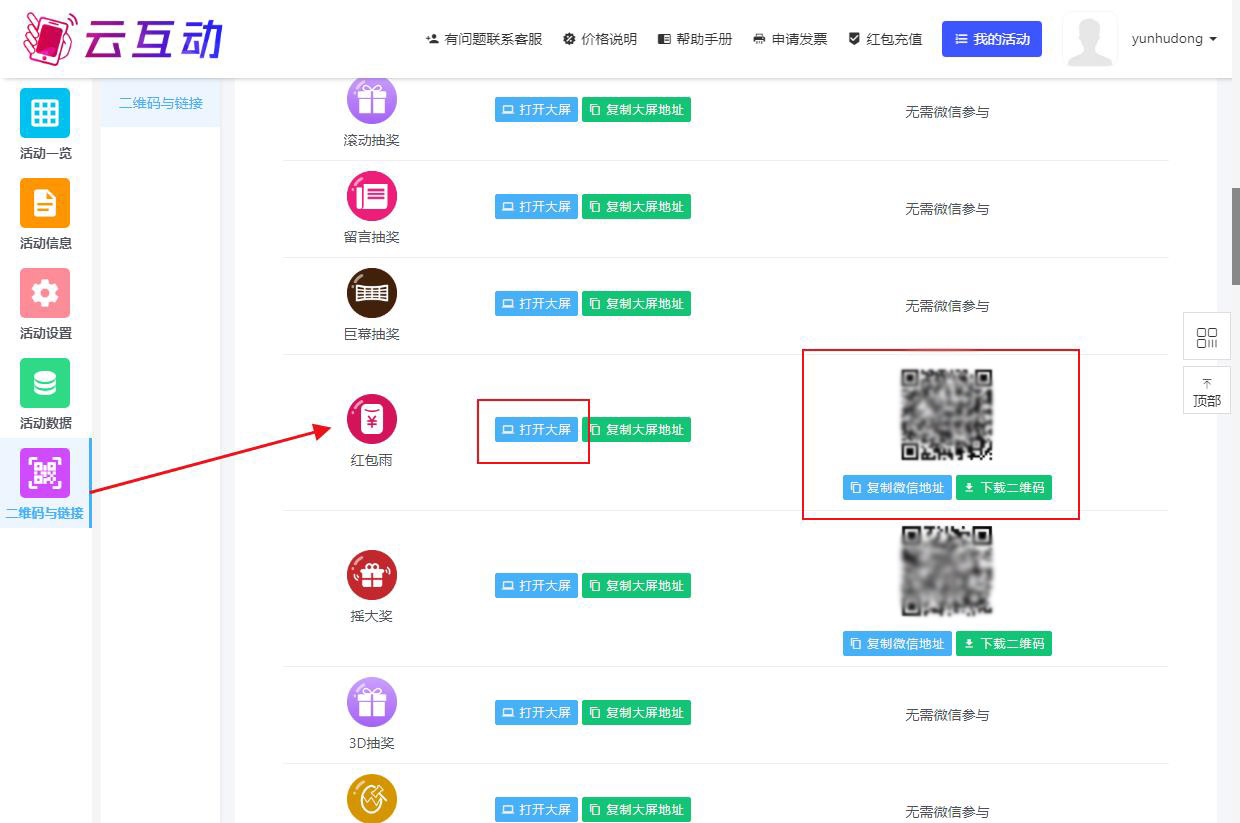Click the 红包雨 red envelope icon
The image size is (1240, 823).
click(372, 419)
